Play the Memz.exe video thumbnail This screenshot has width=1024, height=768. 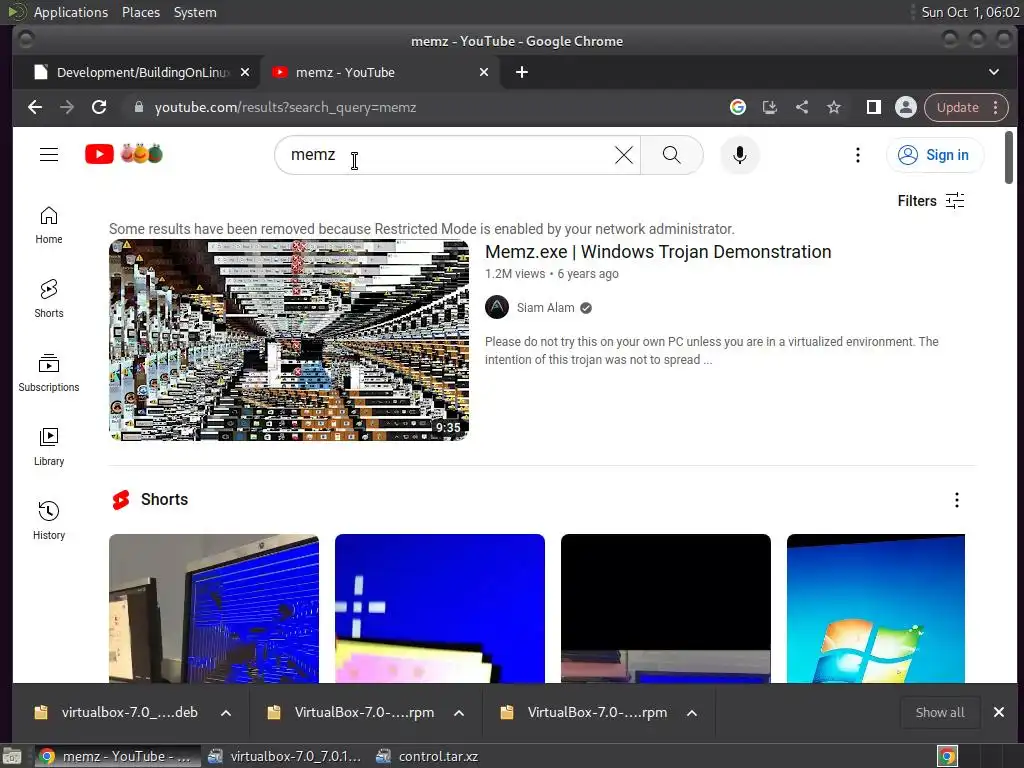tap(289, 340)
